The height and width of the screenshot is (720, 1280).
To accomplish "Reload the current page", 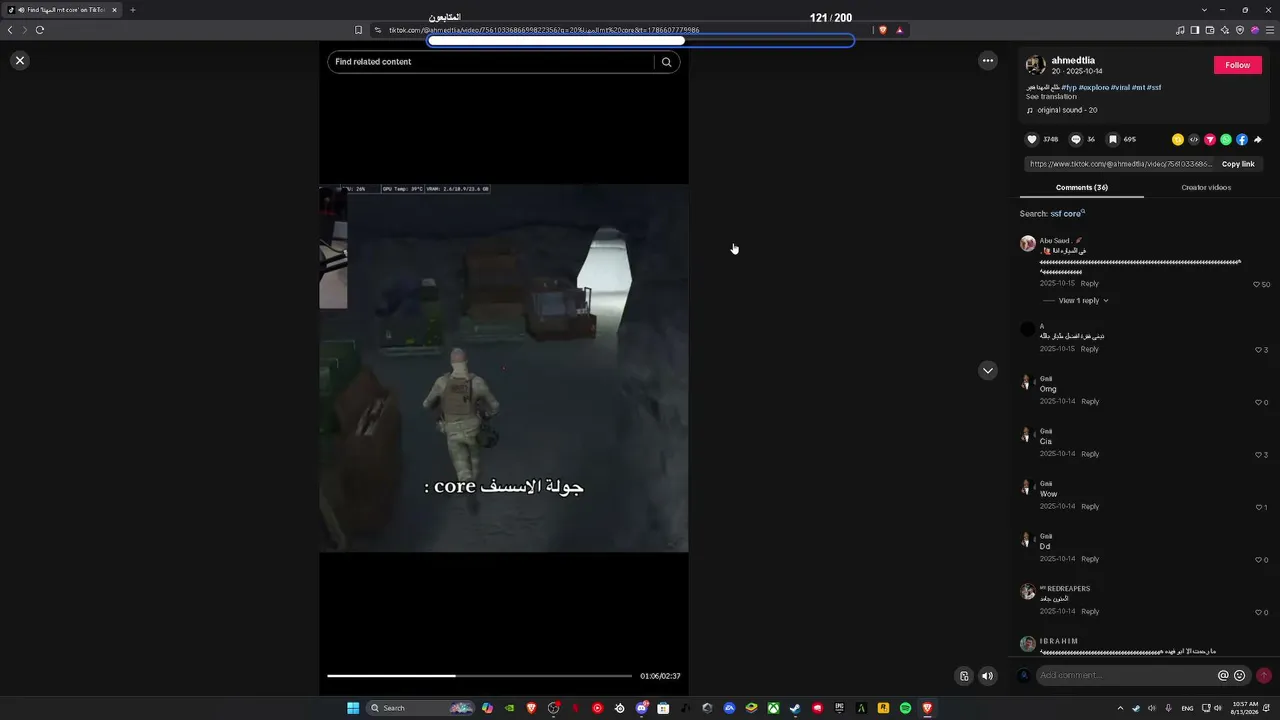I will (x=40, y=30).
